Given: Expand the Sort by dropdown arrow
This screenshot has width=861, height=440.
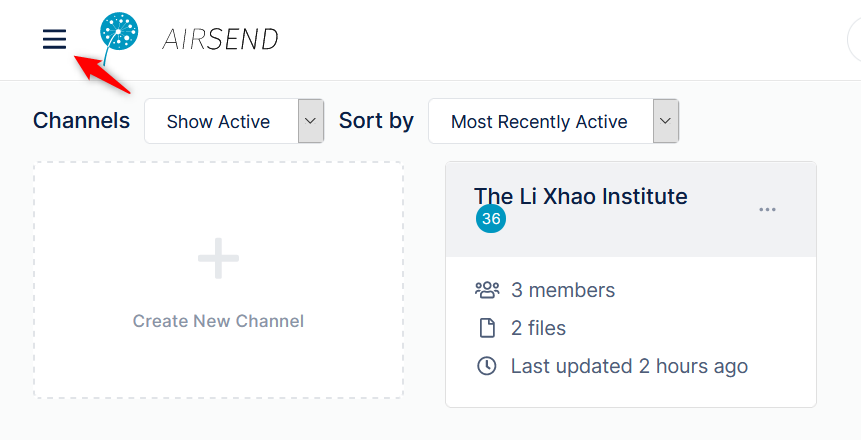Looking at the screenshot, I should tap(666, 121).
